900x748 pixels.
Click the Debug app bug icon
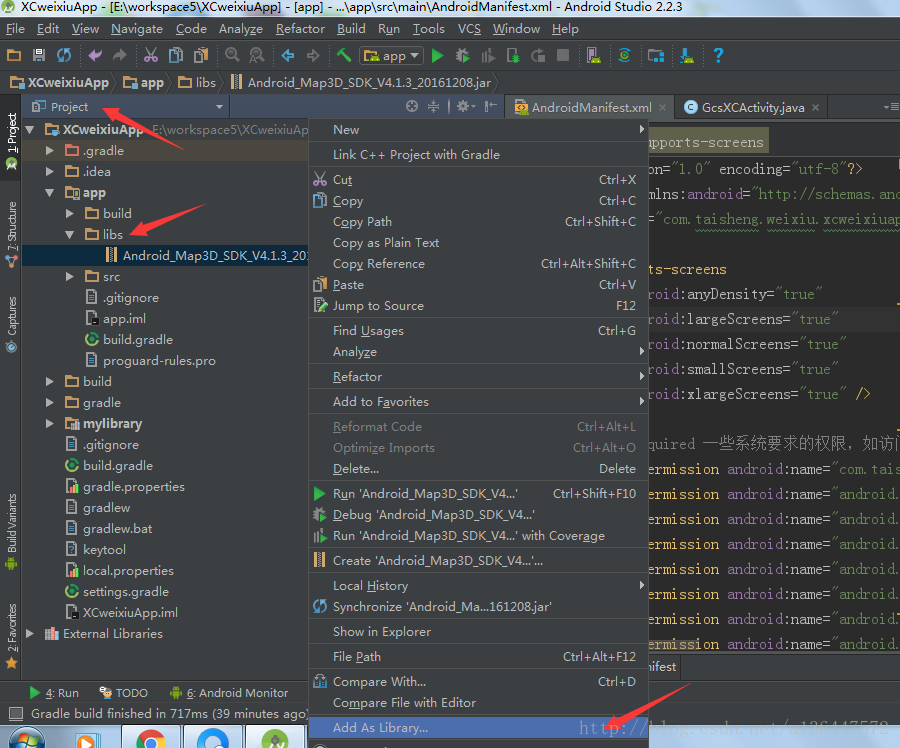(462, 56)
